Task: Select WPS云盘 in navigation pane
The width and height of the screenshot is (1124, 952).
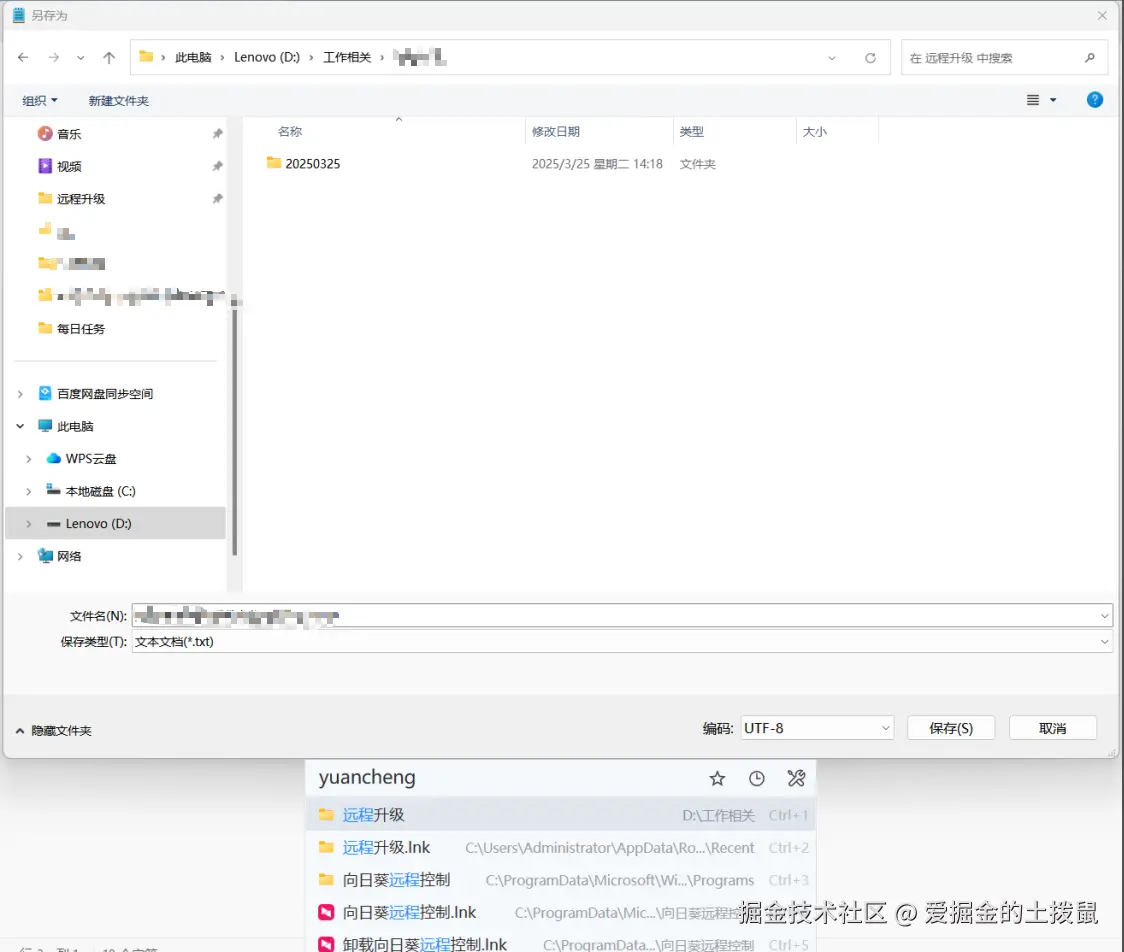Action: click(x=90, y=459)
